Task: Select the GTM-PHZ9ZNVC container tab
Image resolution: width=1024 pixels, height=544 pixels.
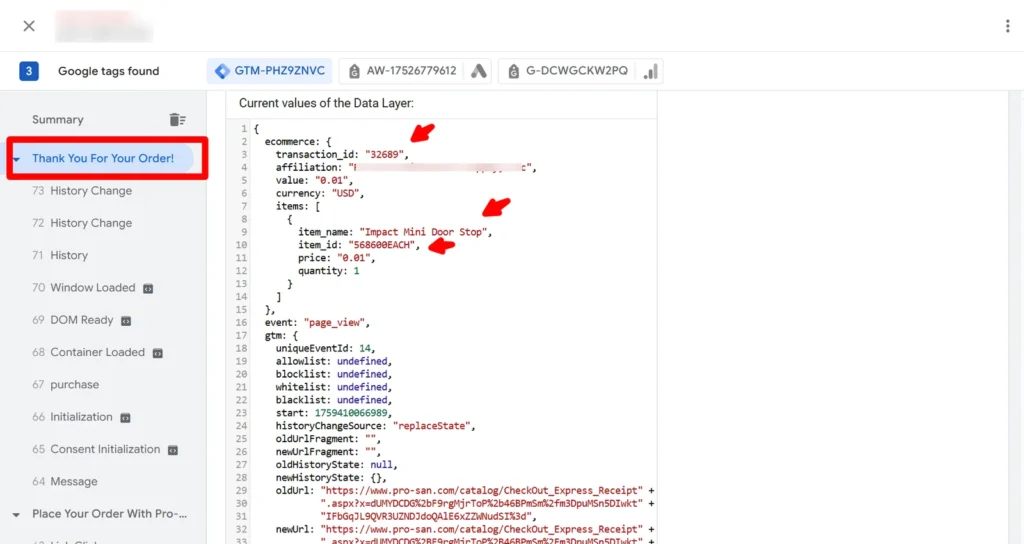Action: pos(270,71)
